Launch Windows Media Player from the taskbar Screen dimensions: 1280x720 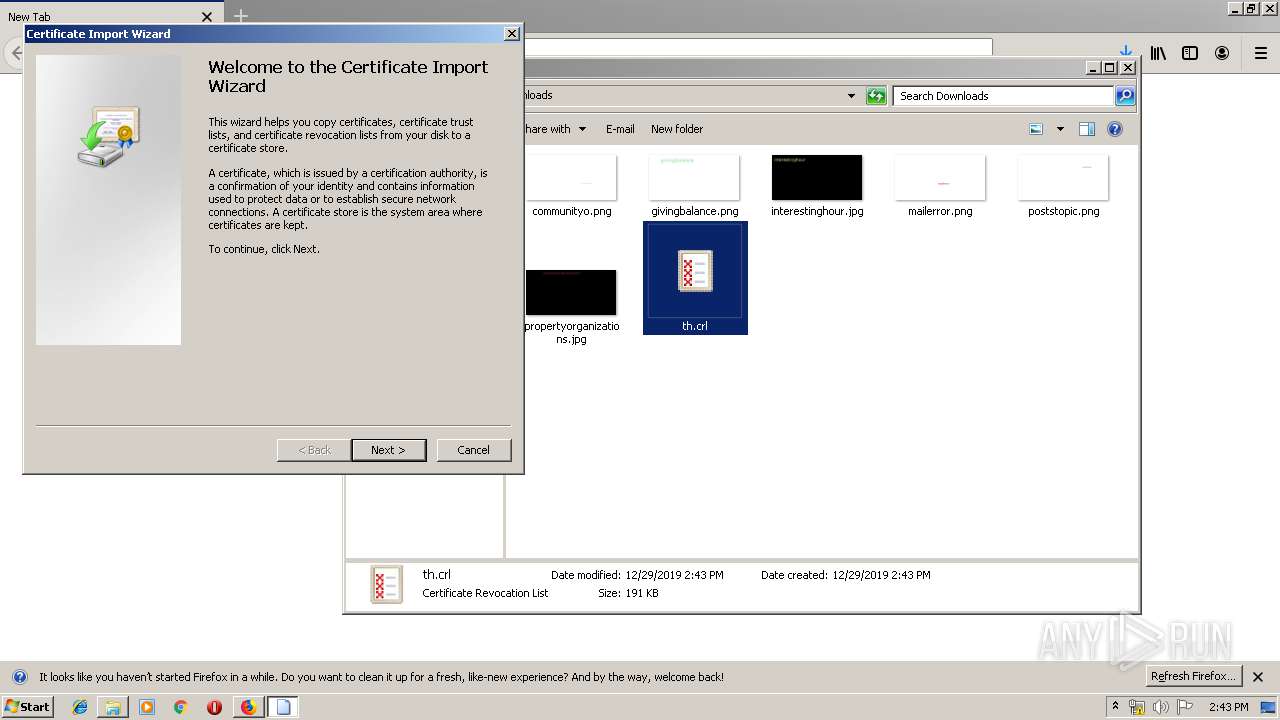pyautogui.click(x=147, y=707)
